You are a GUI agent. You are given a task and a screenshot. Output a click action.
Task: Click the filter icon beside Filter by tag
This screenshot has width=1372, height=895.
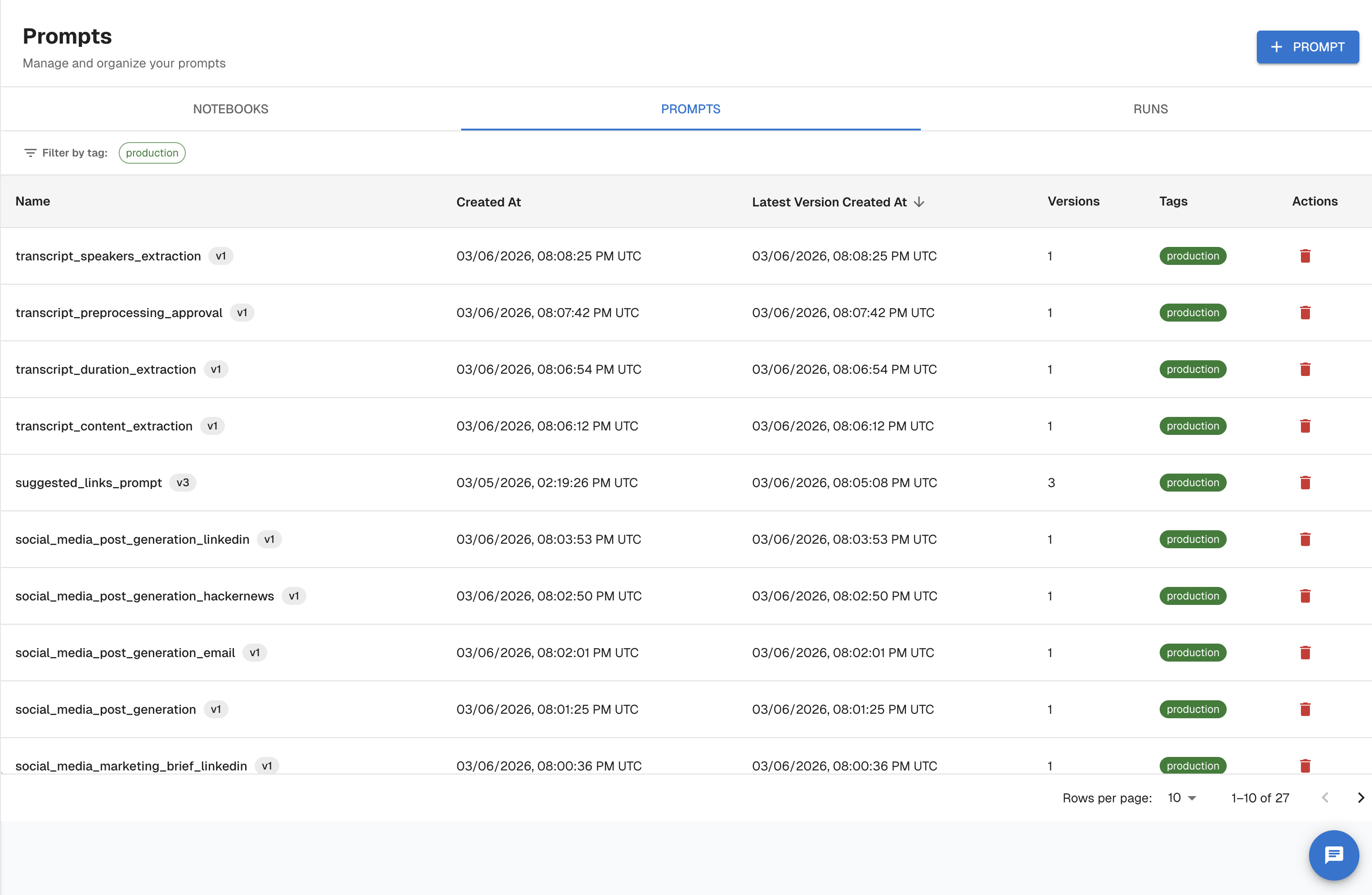(30, 153)
